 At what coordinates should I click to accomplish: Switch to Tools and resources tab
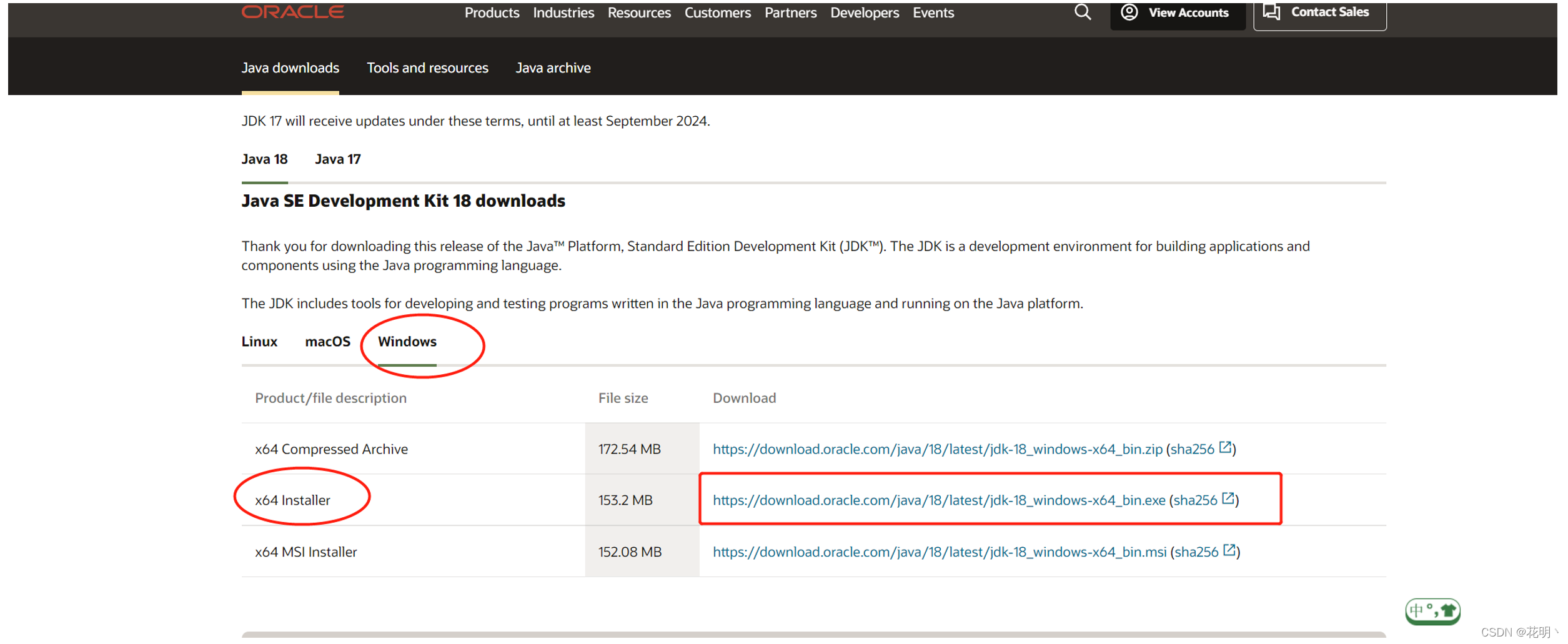pyautogui.click(x=427, y=67)
